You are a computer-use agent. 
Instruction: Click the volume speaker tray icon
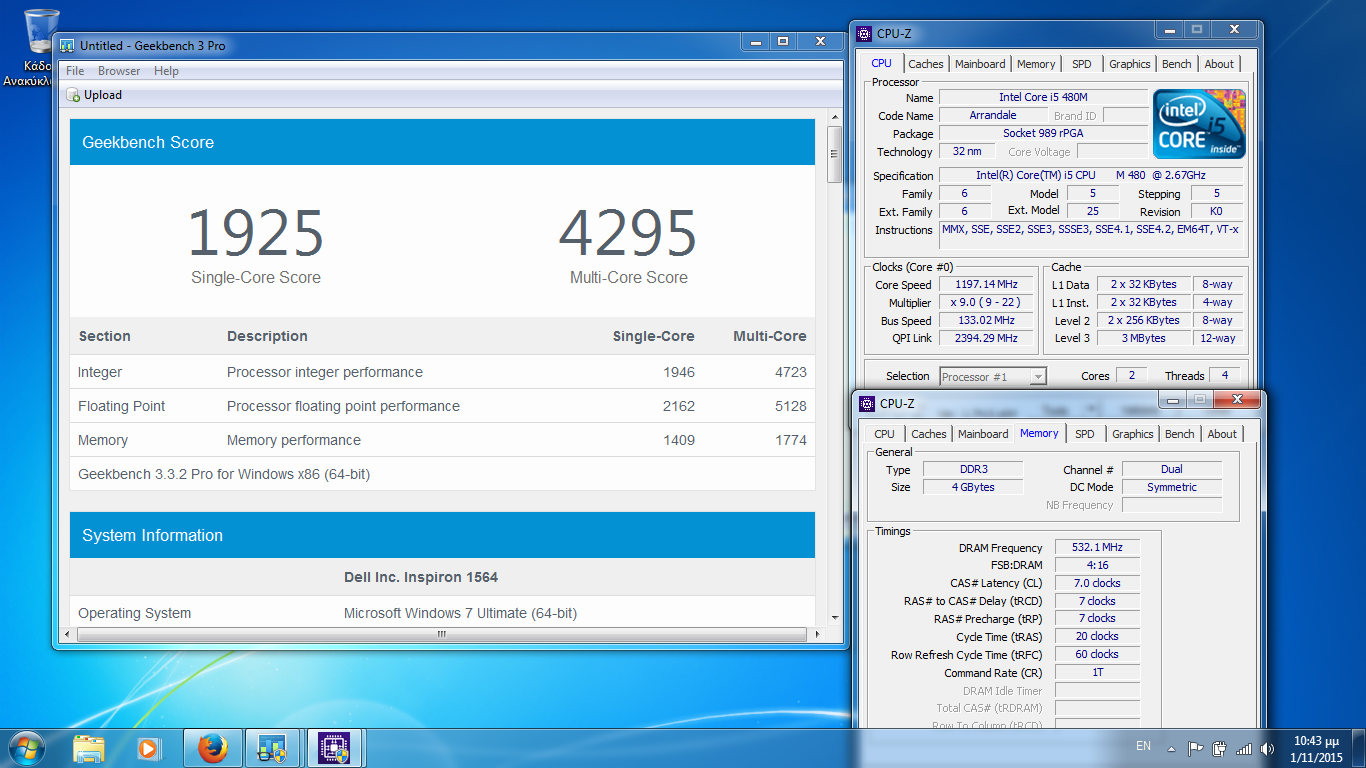click(x=1267, y=748)
